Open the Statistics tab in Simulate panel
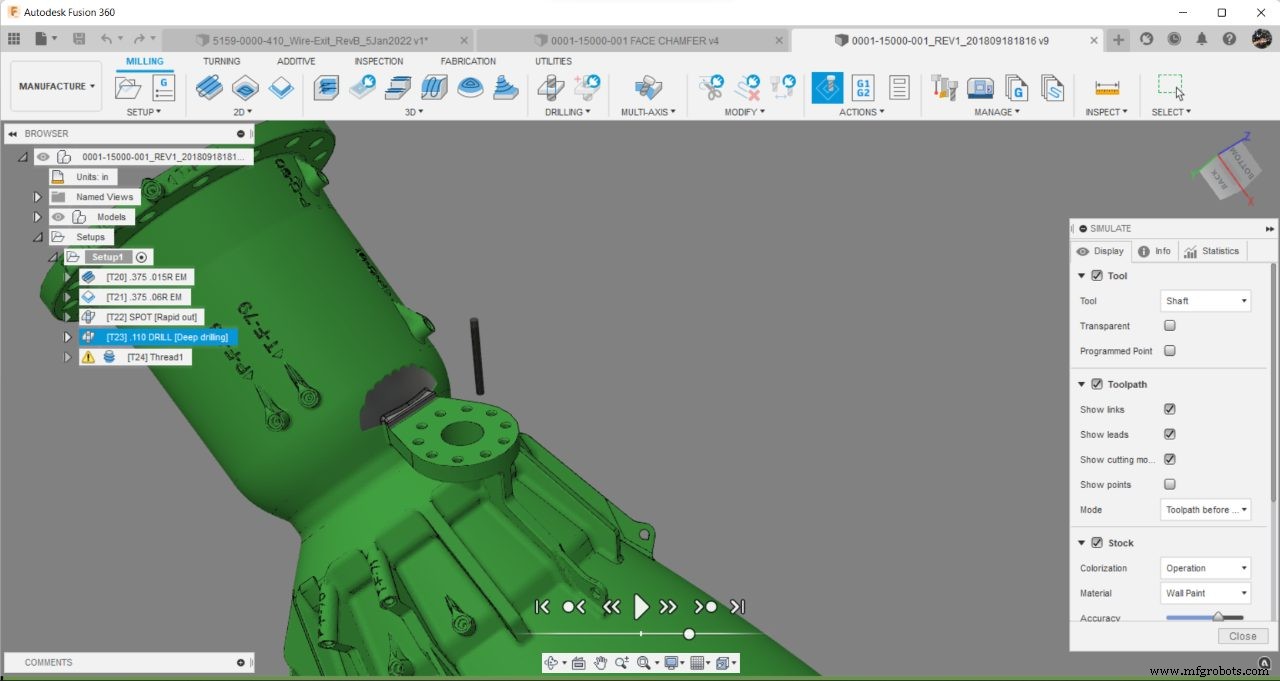 [x=1212, y=251]
